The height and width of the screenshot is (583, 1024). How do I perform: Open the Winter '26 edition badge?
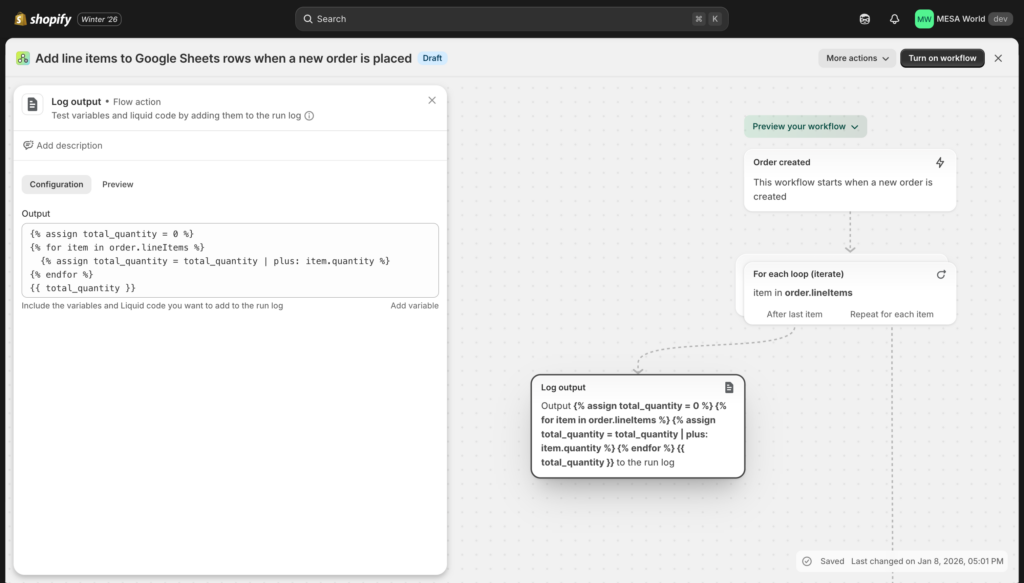pos(99,19)
